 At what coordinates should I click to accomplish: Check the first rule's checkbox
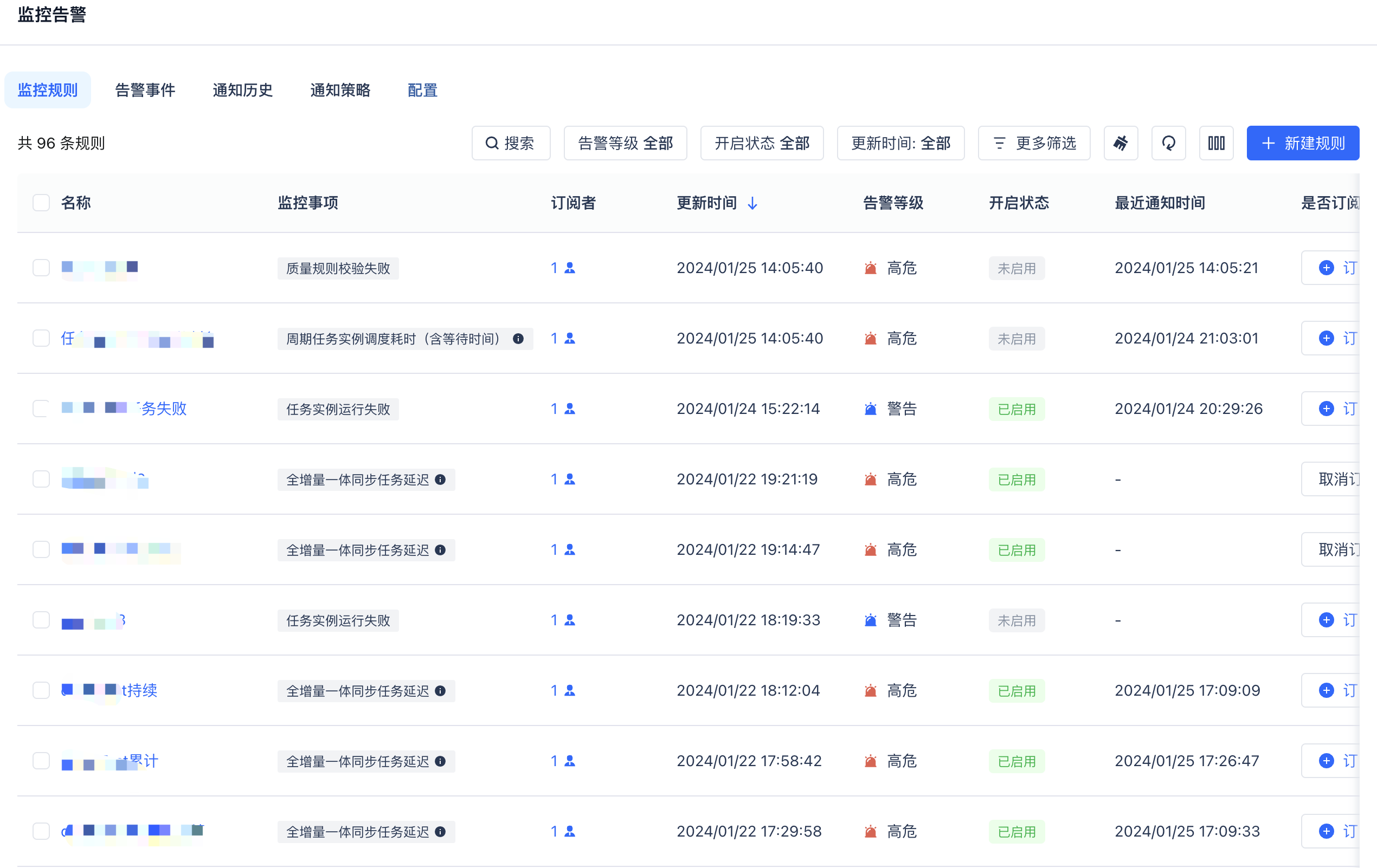coord(41,268)
